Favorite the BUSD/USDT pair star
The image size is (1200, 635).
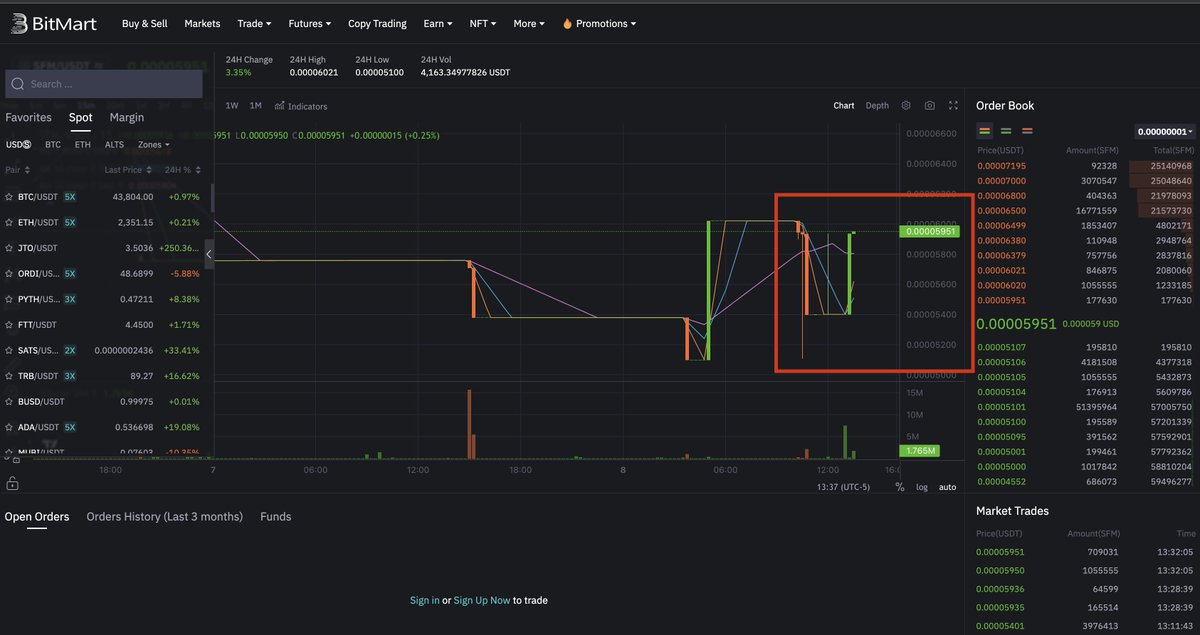tap(9, 402)
